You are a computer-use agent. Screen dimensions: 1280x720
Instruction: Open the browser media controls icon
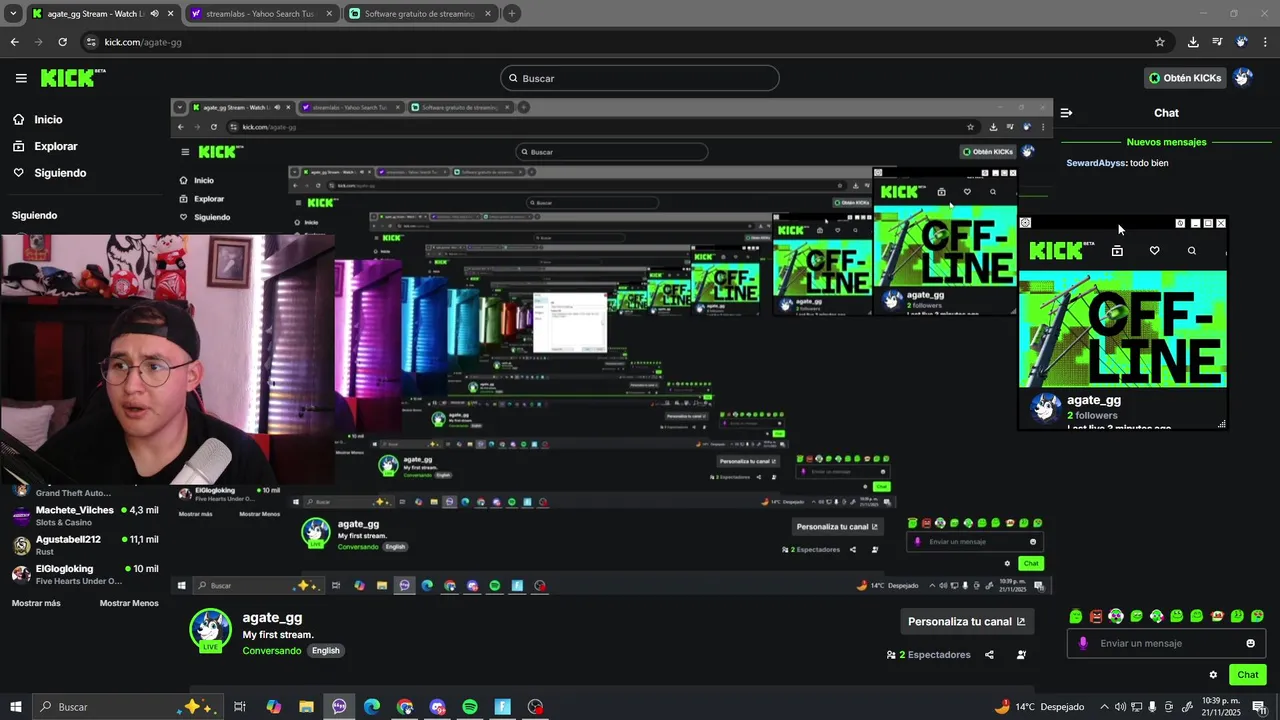pyautogui.click(x=1217, y=42)
